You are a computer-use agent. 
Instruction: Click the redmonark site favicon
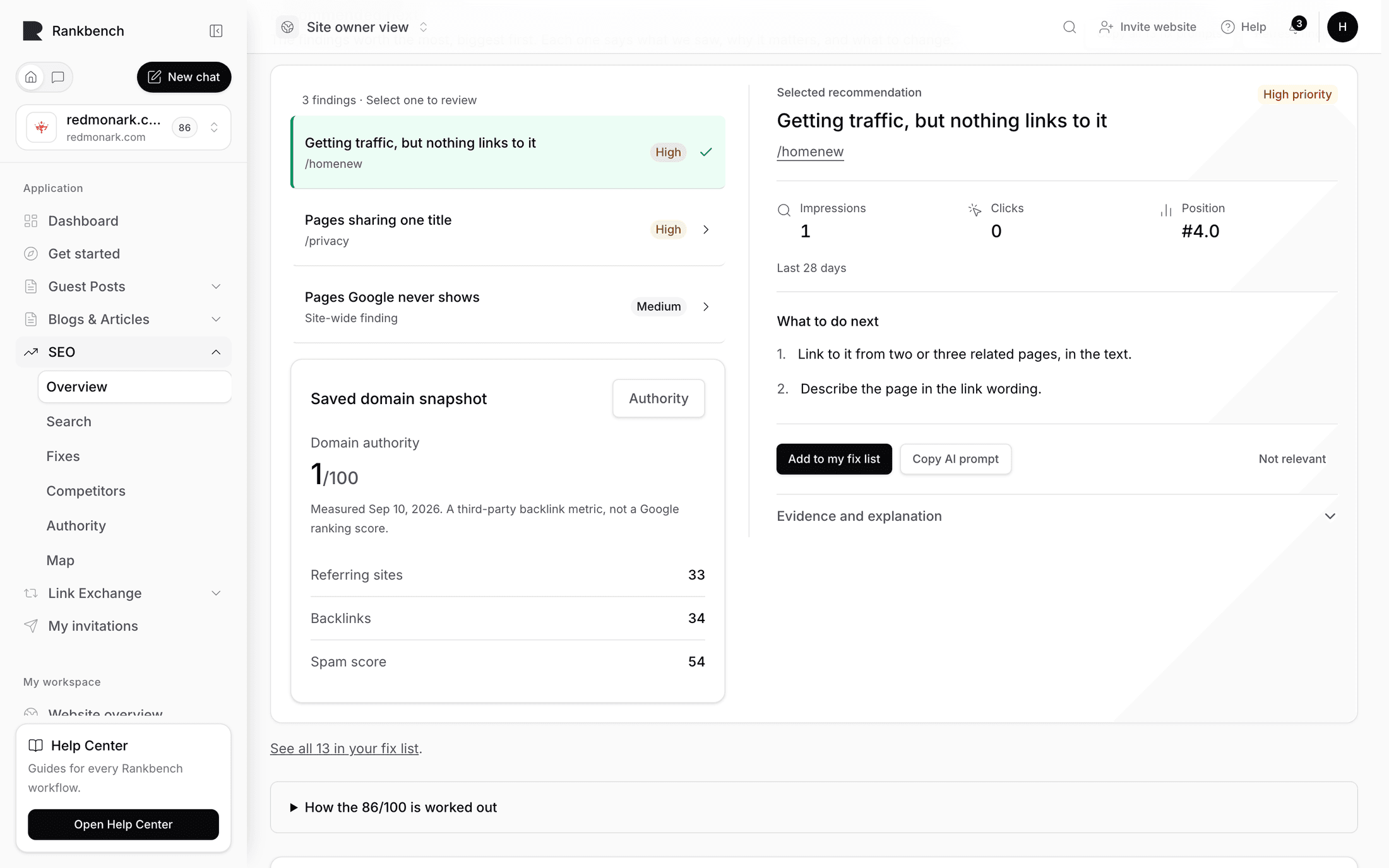point(42,128)
